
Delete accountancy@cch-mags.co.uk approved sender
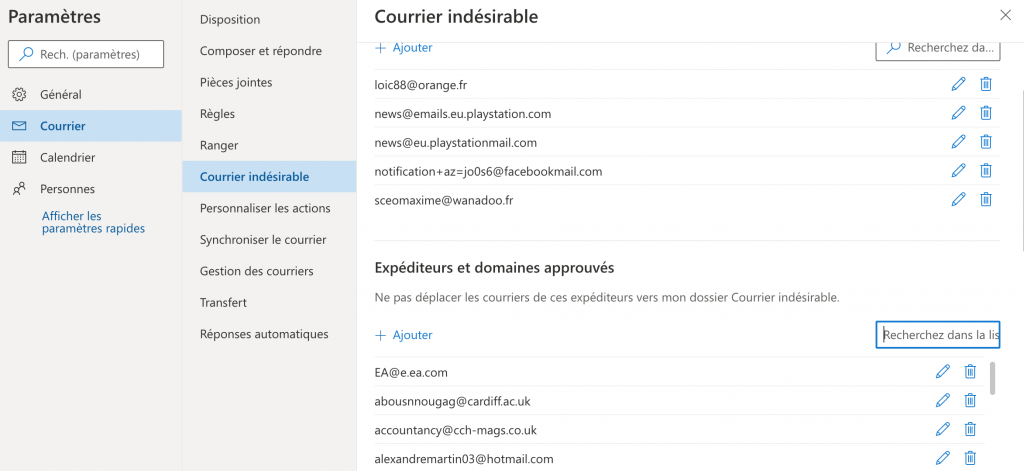[969, 430]
